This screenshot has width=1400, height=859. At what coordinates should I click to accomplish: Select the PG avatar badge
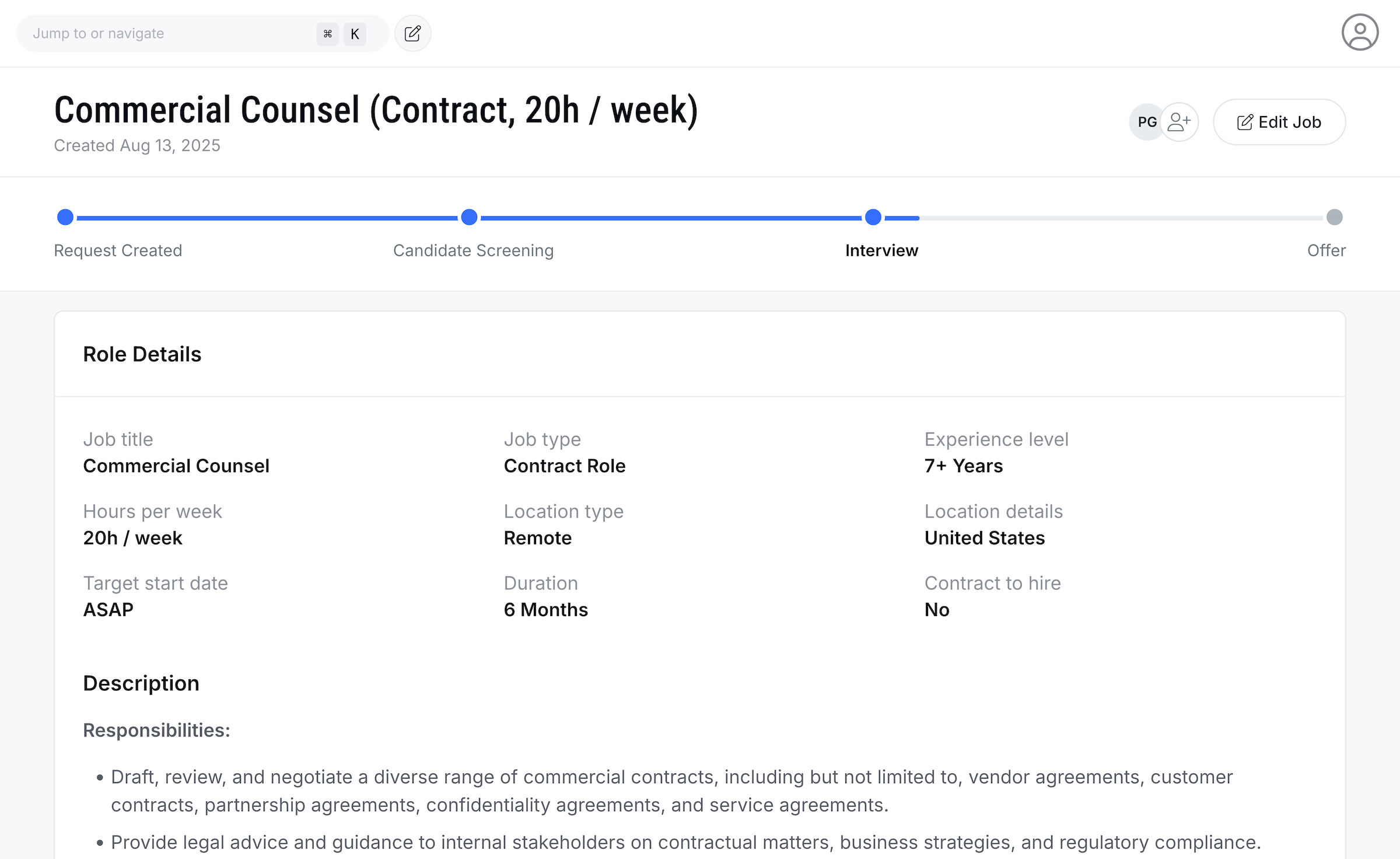1146,122
